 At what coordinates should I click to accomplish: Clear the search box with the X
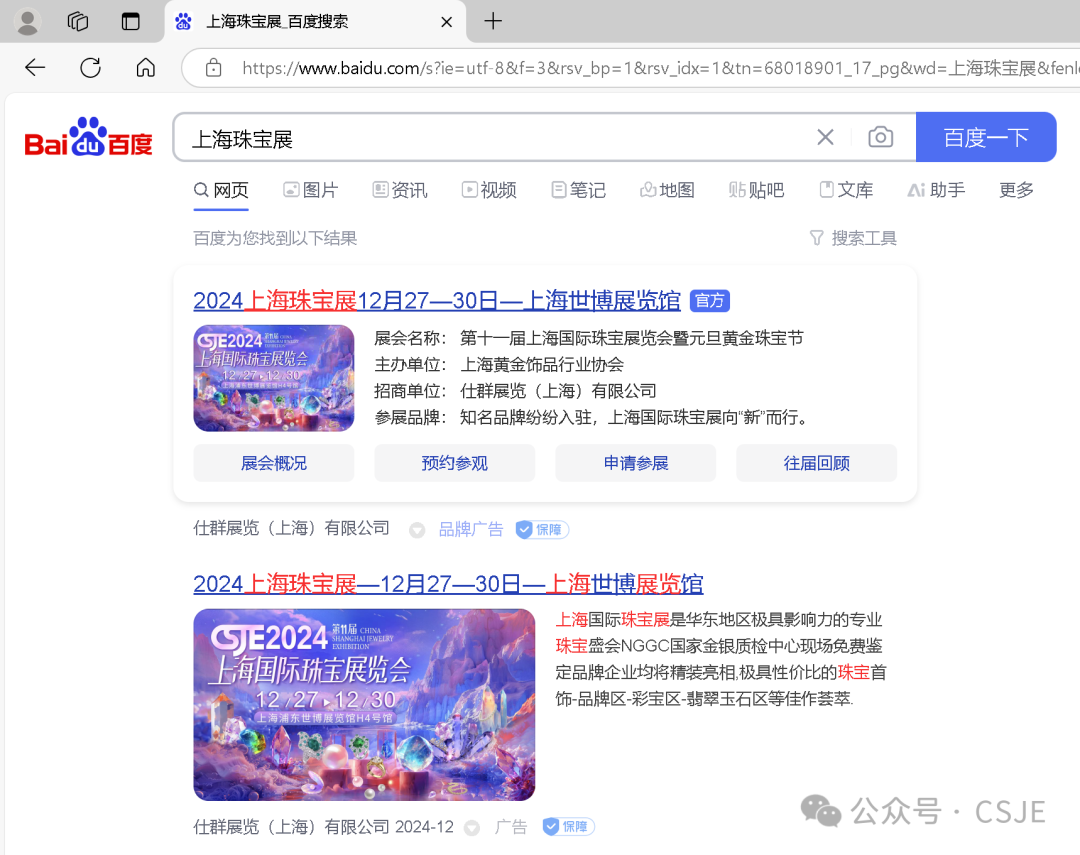[x=825, y=137]
